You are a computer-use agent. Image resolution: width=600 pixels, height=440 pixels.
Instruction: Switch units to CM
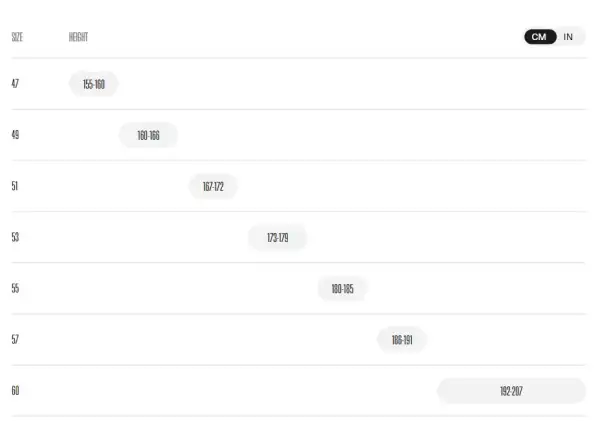point(540,37)
